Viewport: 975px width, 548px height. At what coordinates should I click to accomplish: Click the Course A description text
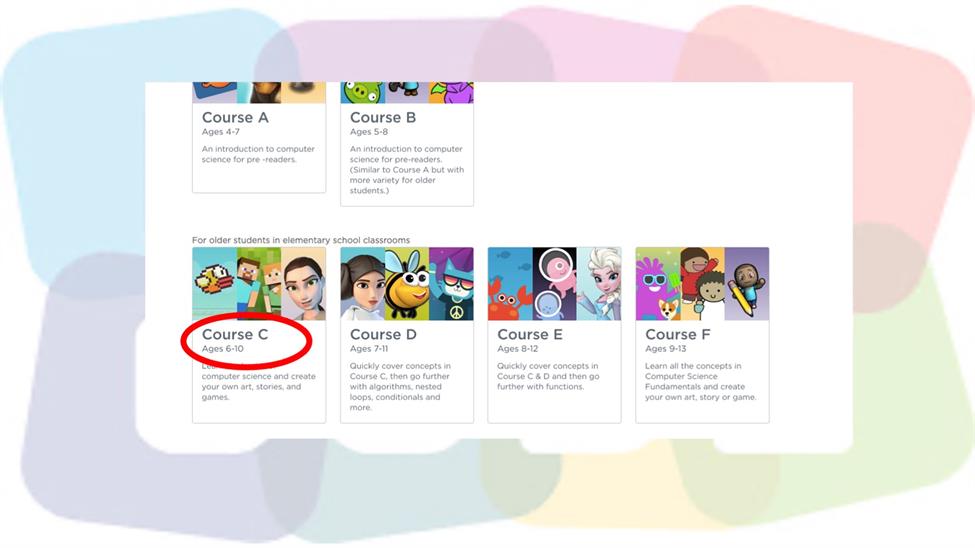258,154
